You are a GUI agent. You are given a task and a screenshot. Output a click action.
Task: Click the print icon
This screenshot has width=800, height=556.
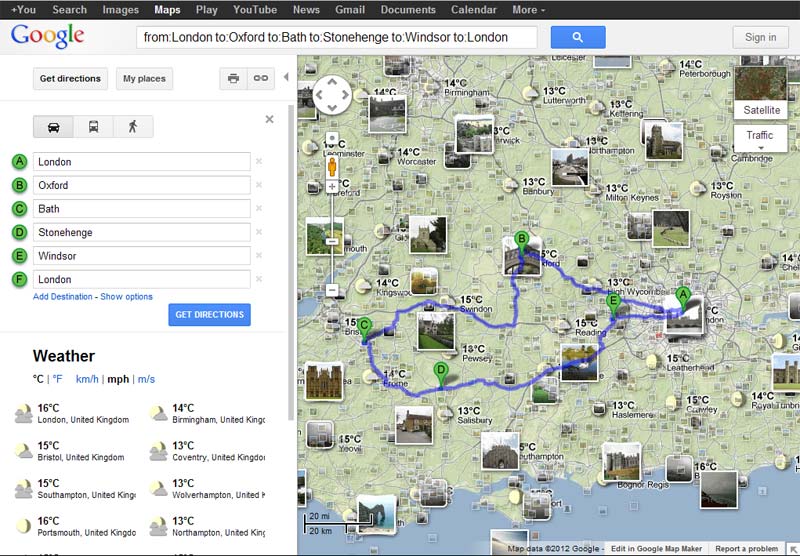(233, 78)
